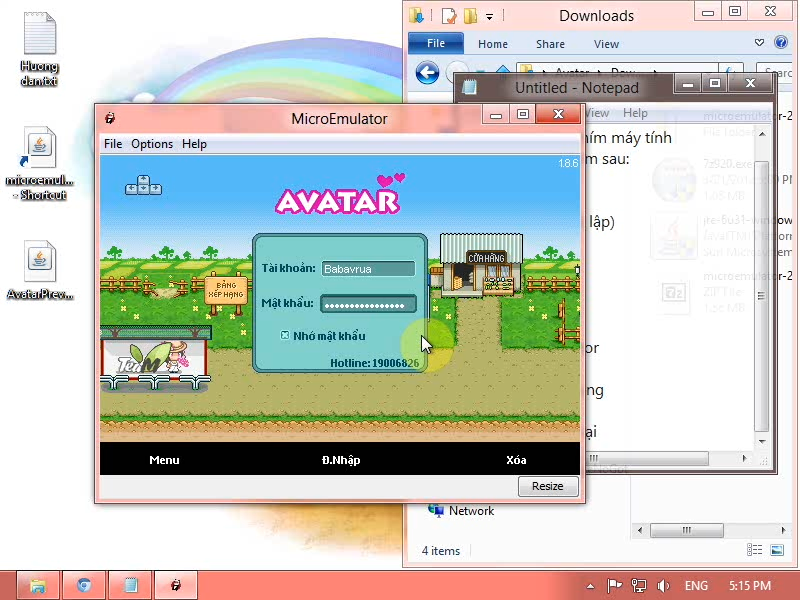Open the Home tab in Downloads window

(x=493, y=44)
